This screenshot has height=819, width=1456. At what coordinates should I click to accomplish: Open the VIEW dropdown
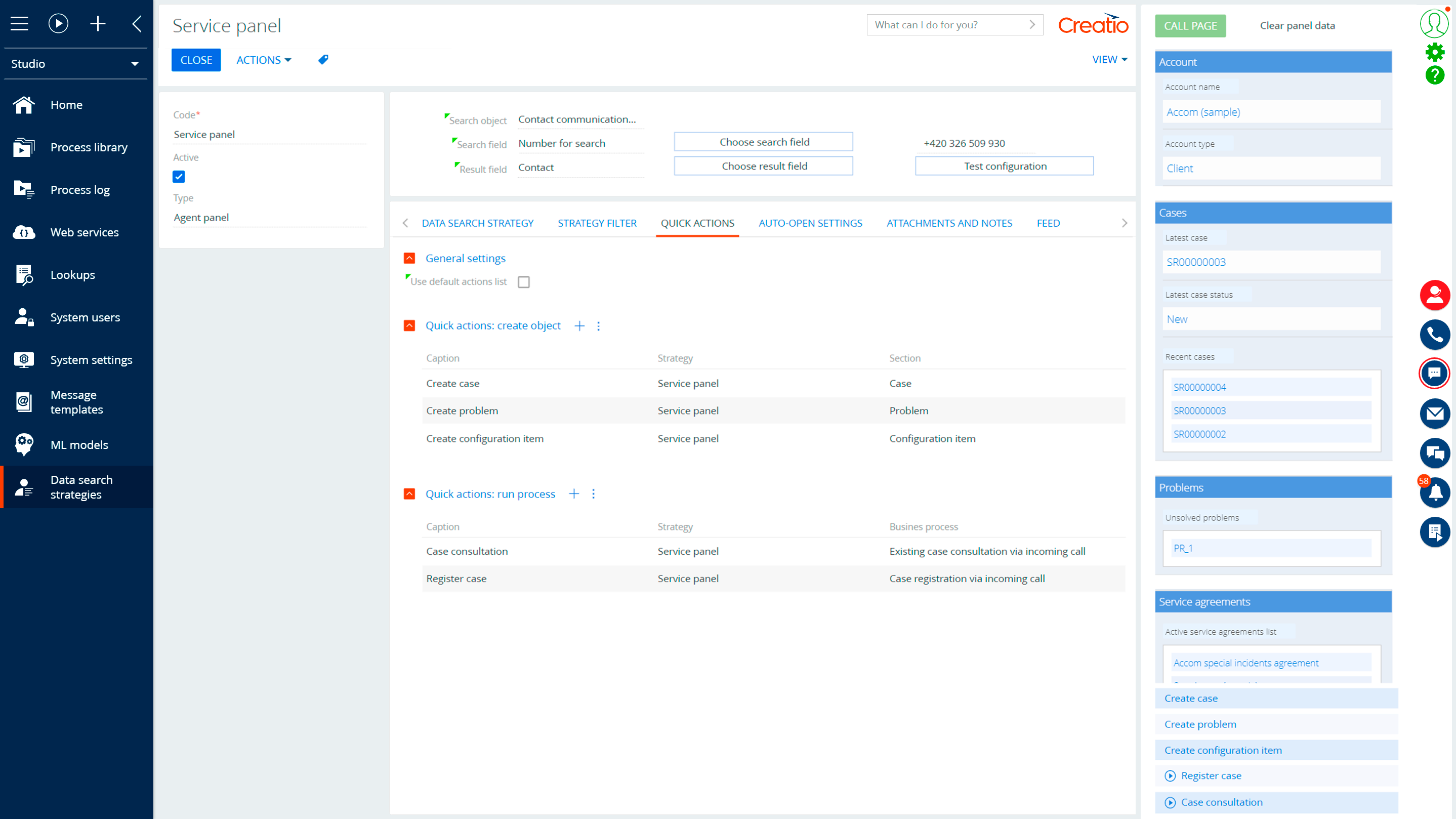click(x=1109, y=59)
